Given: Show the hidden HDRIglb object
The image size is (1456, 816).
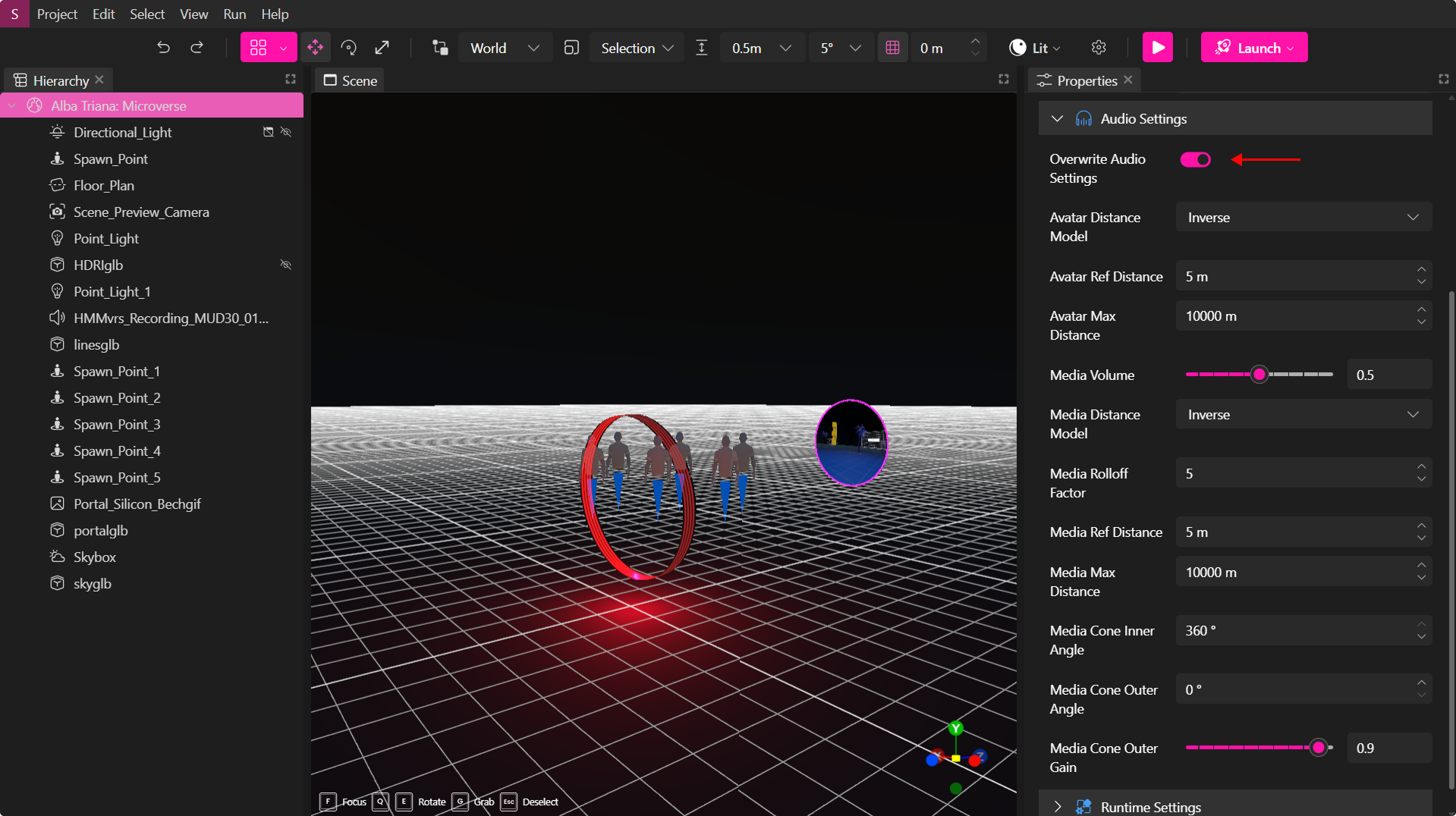Looking at the screenshot, I should tap(286, 265).
